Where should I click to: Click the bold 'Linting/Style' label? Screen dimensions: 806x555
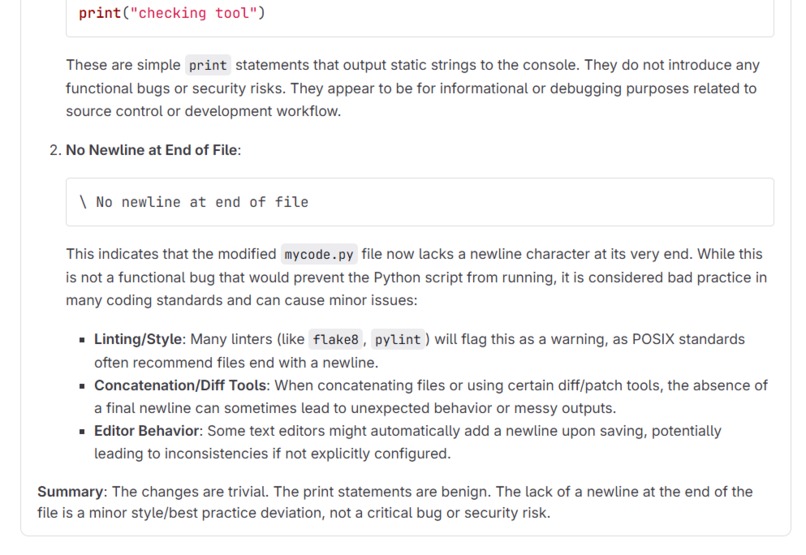click(139, 340)
